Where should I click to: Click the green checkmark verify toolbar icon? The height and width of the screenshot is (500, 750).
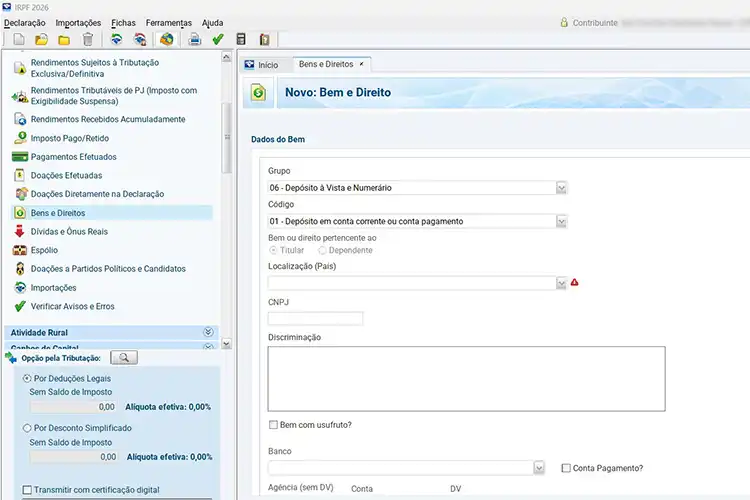(218, 39)
